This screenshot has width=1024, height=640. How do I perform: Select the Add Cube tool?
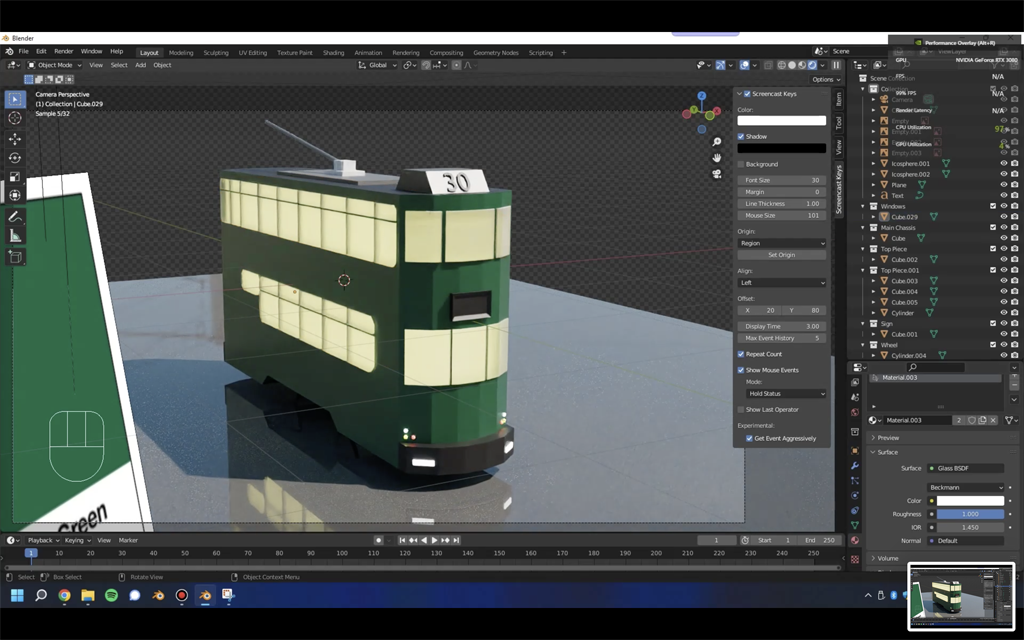(15, 257)
